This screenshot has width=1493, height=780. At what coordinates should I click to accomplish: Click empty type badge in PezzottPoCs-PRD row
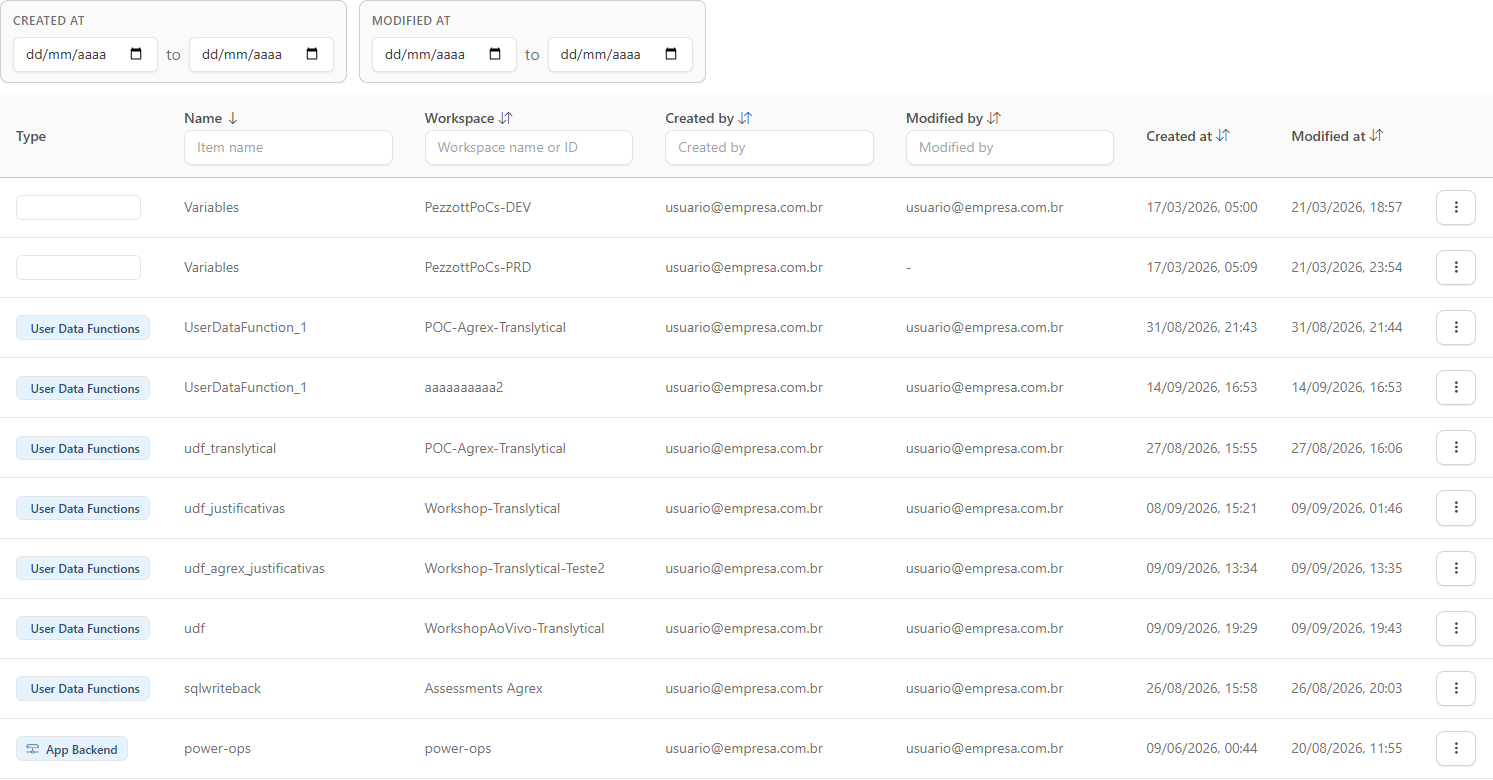(x=78, y=267)
